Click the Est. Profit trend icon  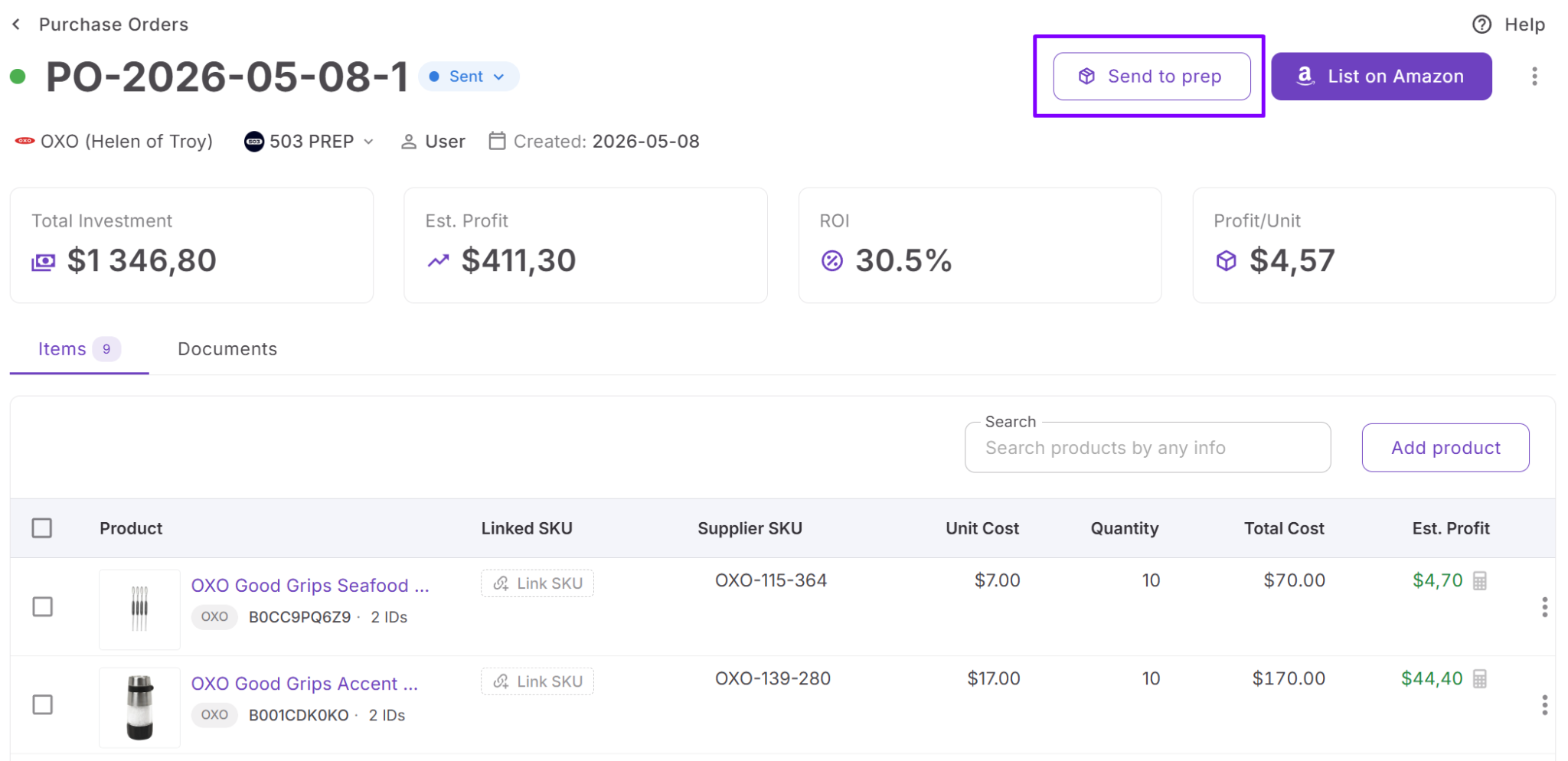click(x=438, y=261)
